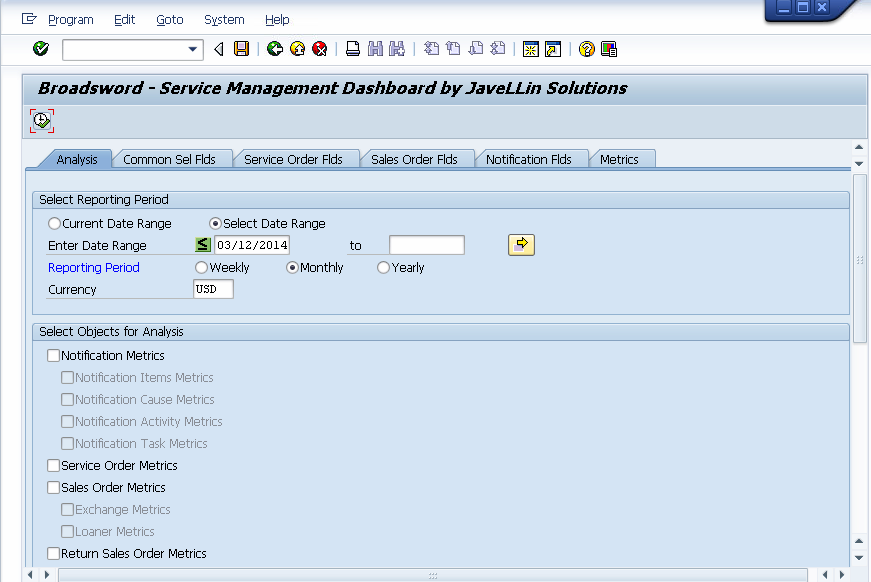
Task: Check the Notification Activity Metrics checkbox
Action: pos(67,422)
